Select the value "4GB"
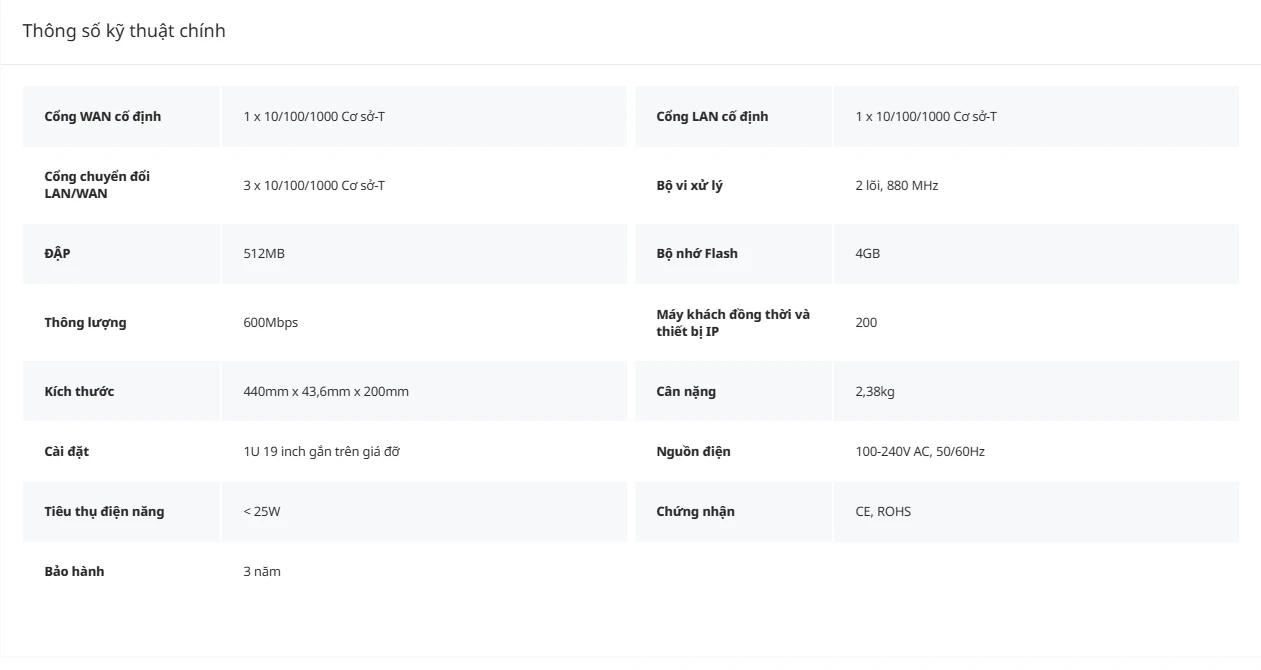The image size is (1261, 670). click(868, 253)
